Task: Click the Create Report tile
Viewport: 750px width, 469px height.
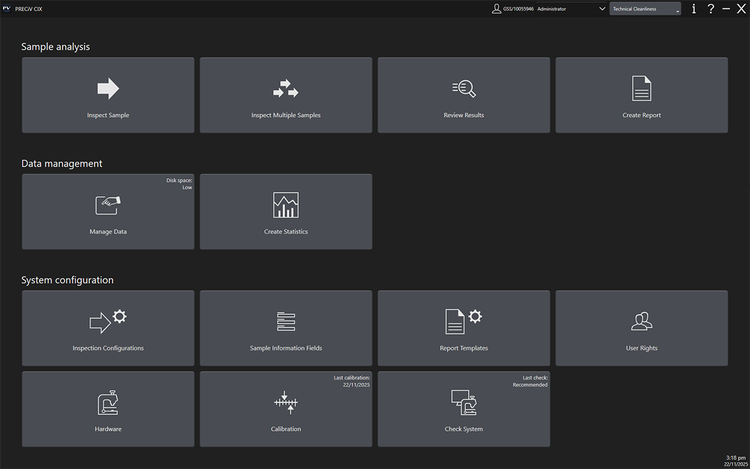Action: point(641,95)
